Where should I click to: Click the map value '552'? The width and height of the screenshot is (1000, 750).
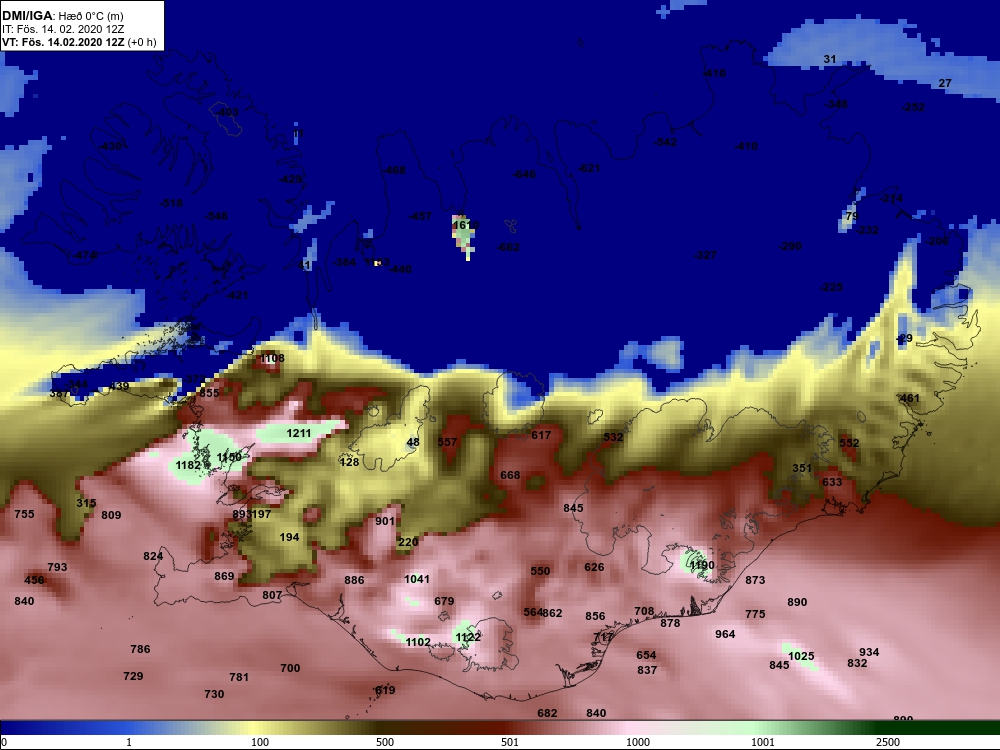[x=849, y=443]
